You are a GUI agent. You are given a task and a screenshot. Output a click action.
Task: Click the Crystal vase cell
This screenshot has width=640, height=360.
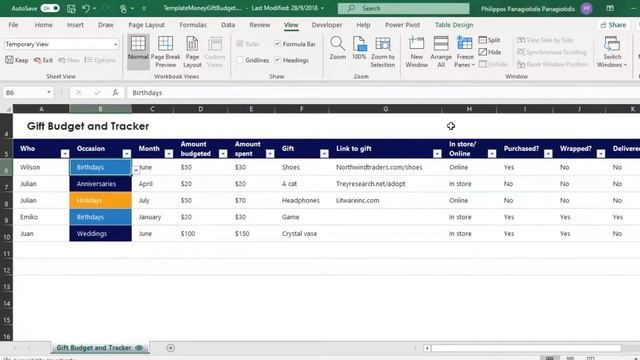click(302, 233)
